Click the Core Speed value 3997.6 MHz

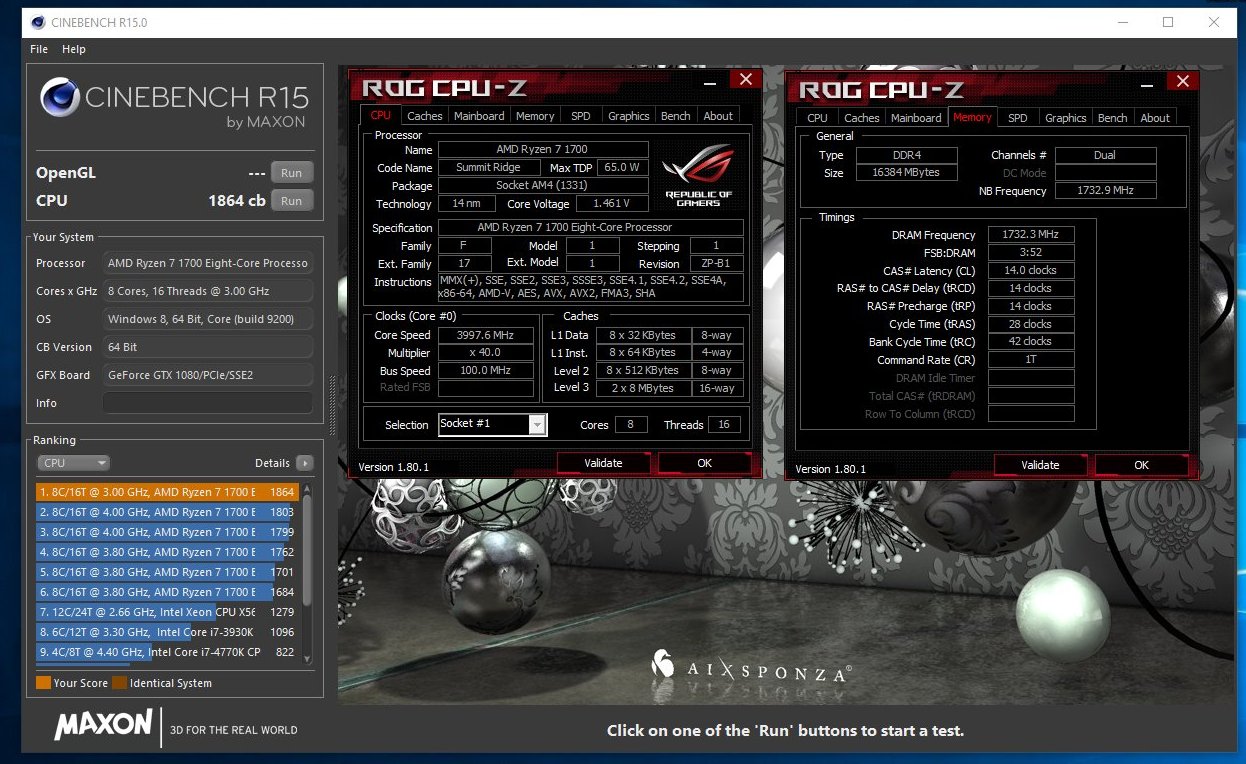(x=485, y=335)
